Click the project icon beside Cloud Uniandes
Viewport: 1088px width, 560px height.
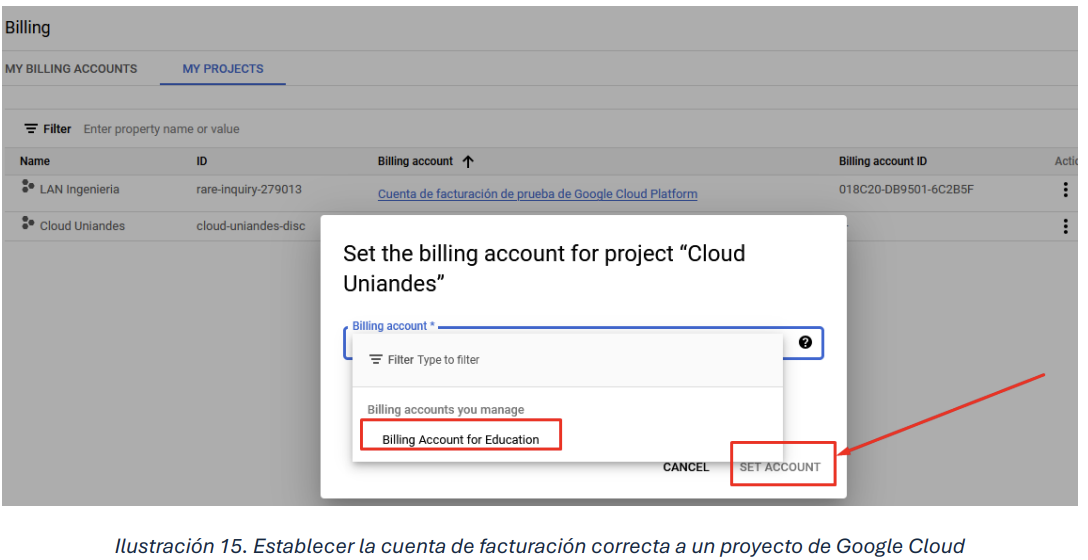(28, 223)
